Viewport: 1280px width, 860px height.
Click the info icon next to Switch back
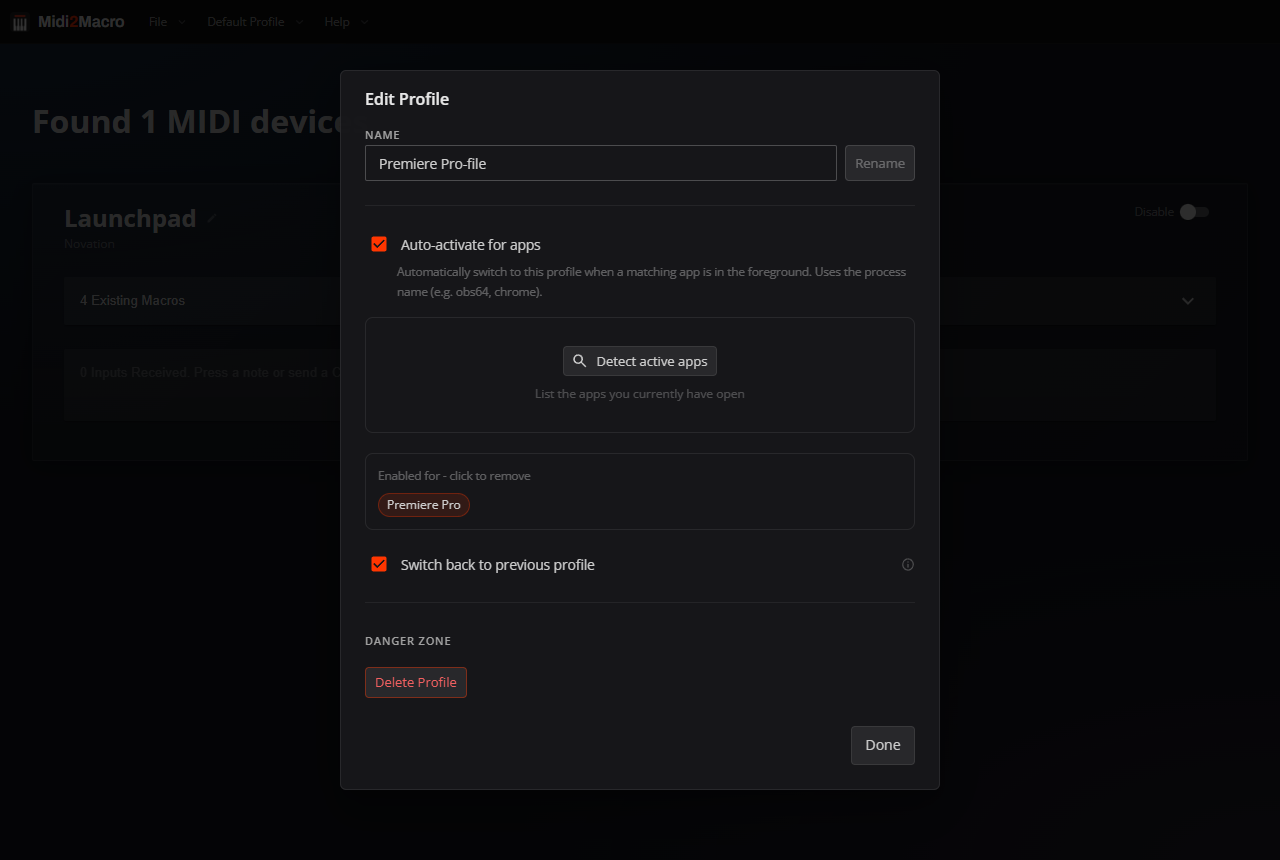pos(908,565)
